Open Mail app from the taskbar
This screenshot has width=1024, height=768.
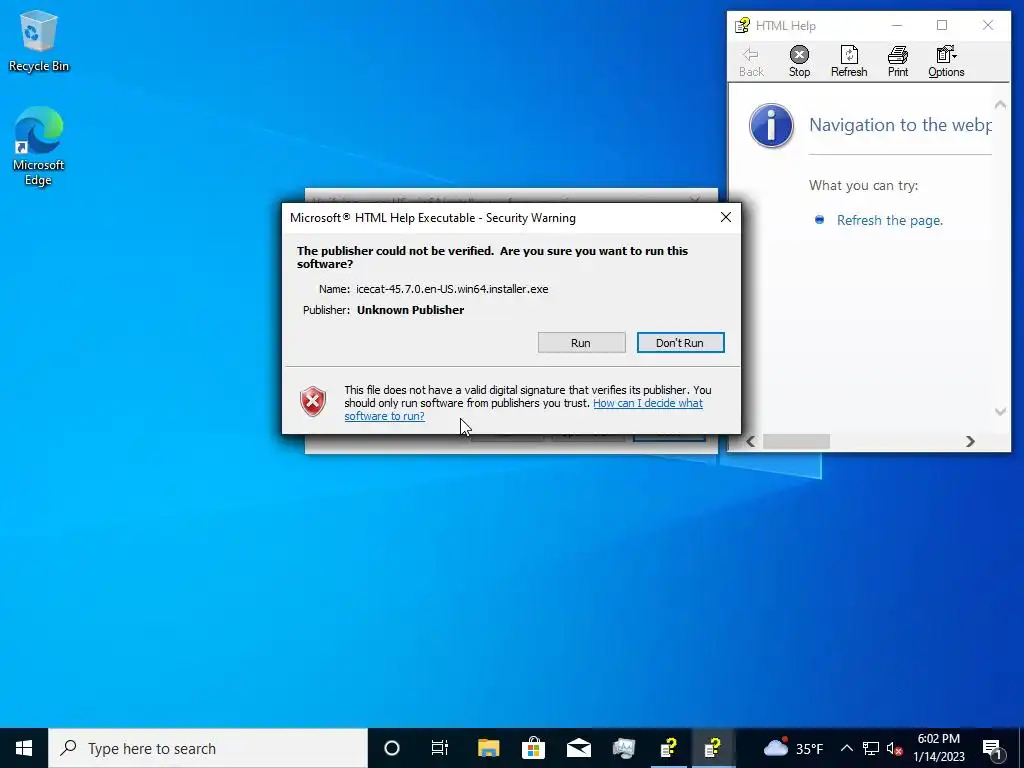579,748
